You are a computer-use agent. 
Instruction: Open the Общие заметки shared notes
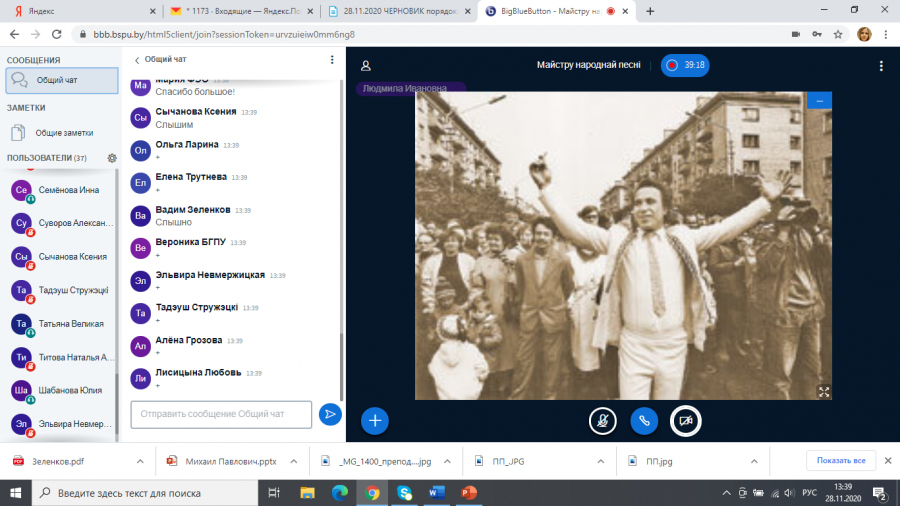pyautogui.click(x=62, y=133)
